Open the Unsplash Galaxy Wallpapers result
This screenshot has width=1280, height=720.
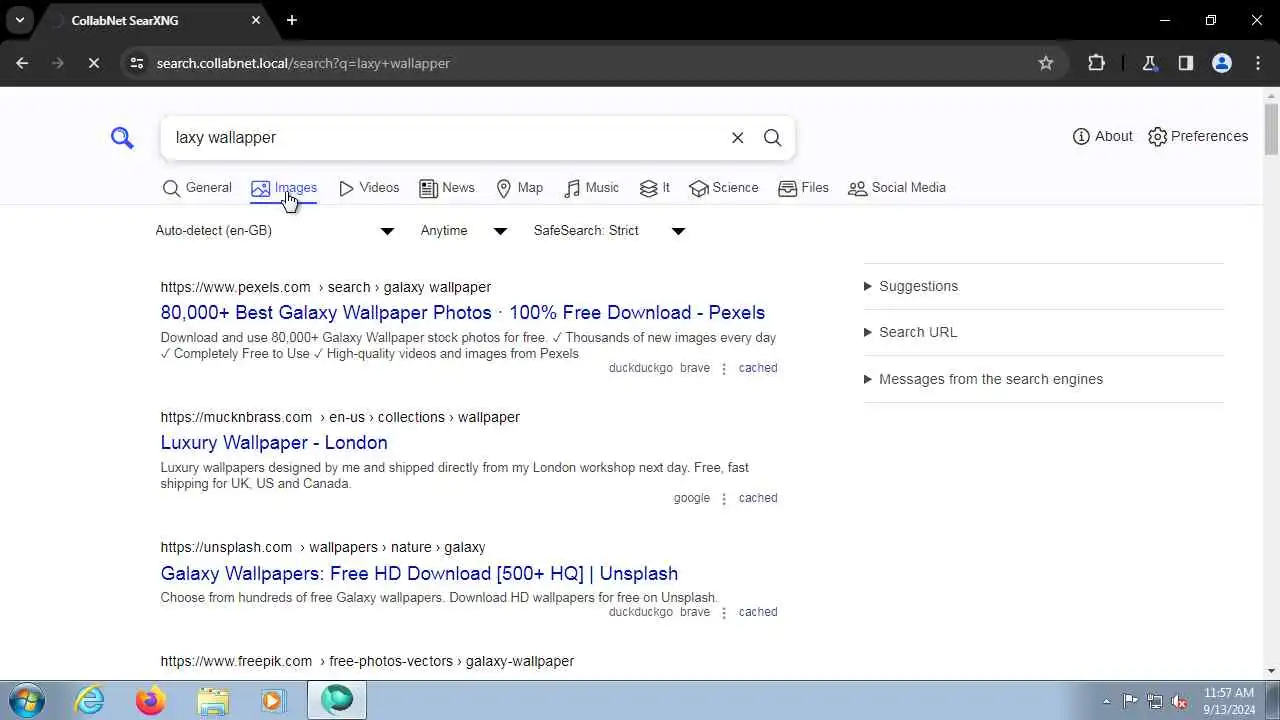(x=419, y=574)
